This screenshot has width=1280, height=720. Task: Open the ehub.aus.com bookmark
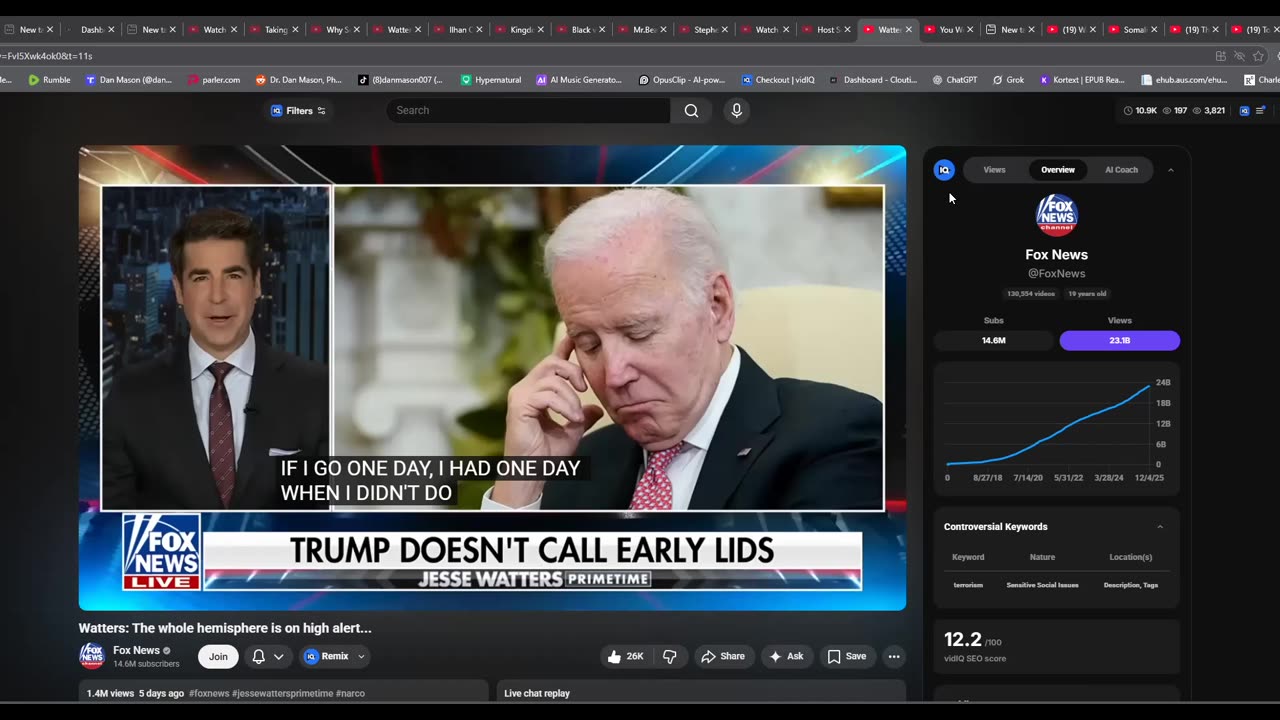point(1184,80)
